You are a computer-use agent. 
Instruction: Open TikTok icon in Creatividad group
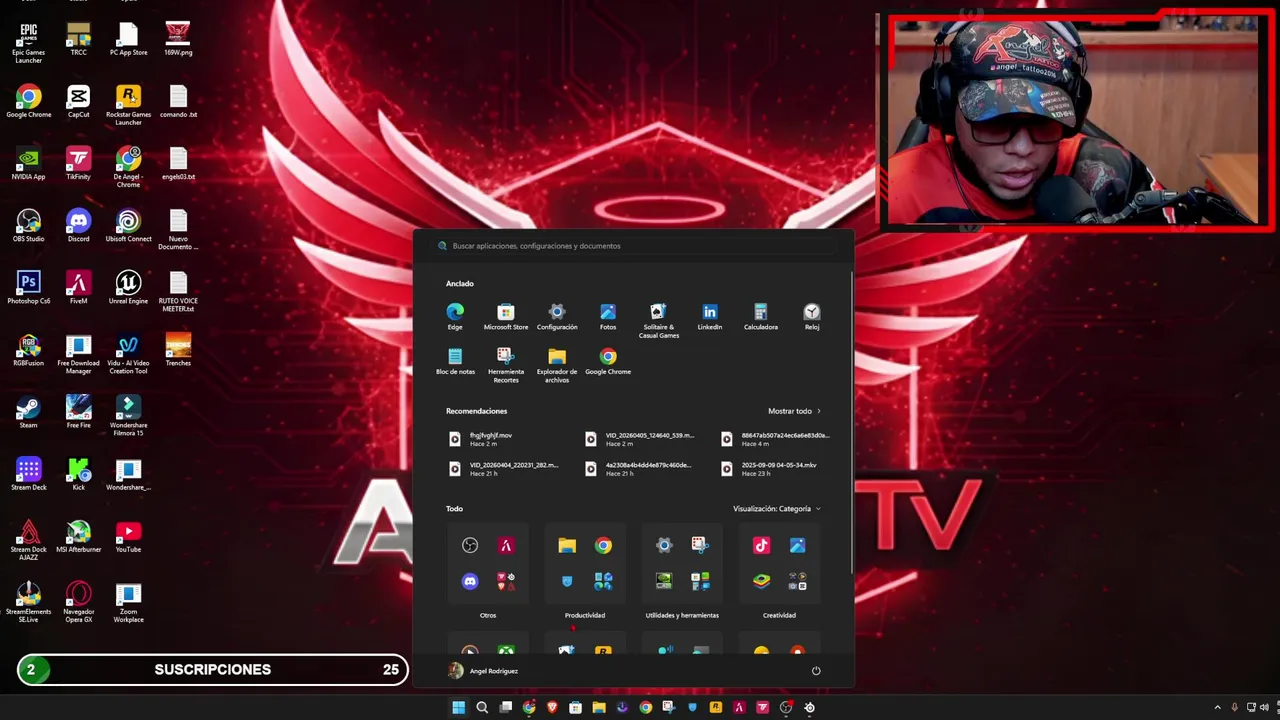(x=761, y=546)
